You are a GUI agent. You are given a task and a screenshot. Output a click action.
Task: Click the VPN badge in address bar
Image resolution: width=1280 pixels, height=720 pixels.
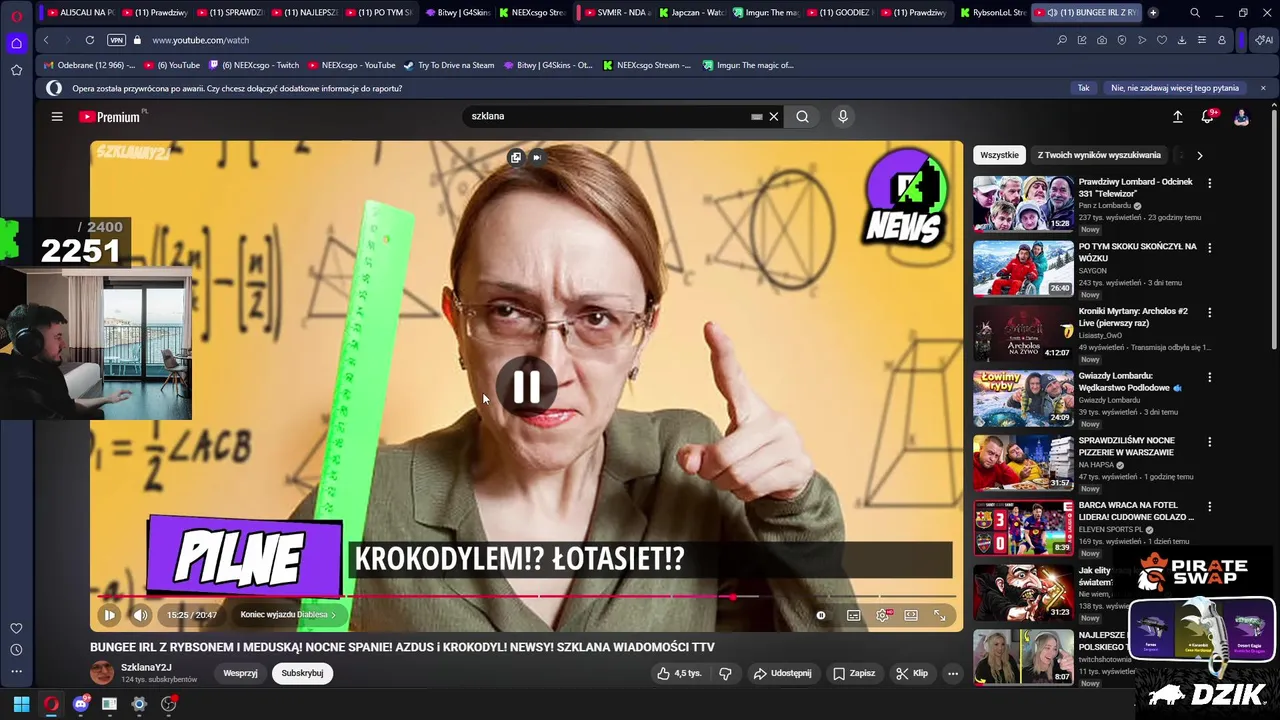[x=116, y=40]
